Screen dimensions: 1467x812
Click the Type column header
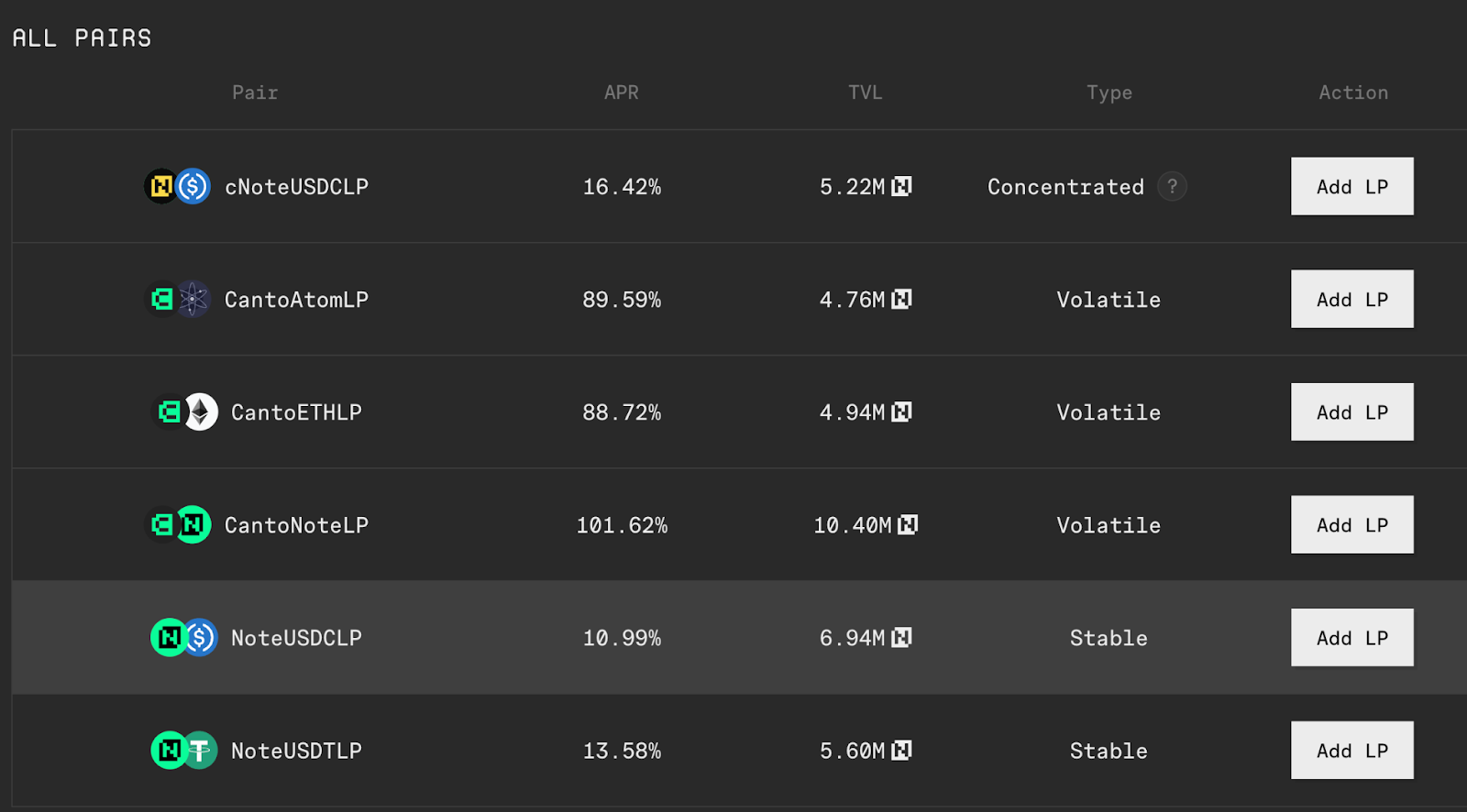(1109, 93)
